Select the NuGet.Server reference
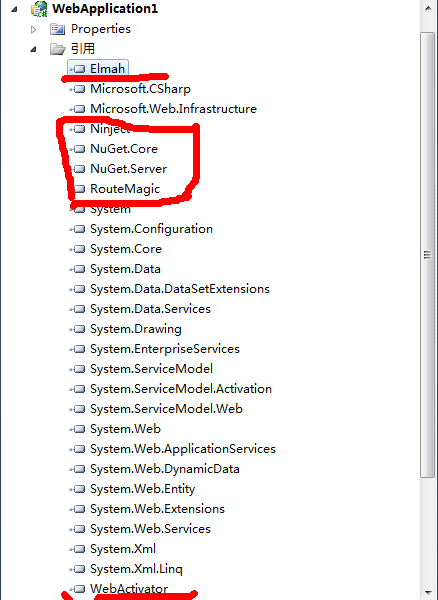 tap(129, 169)
